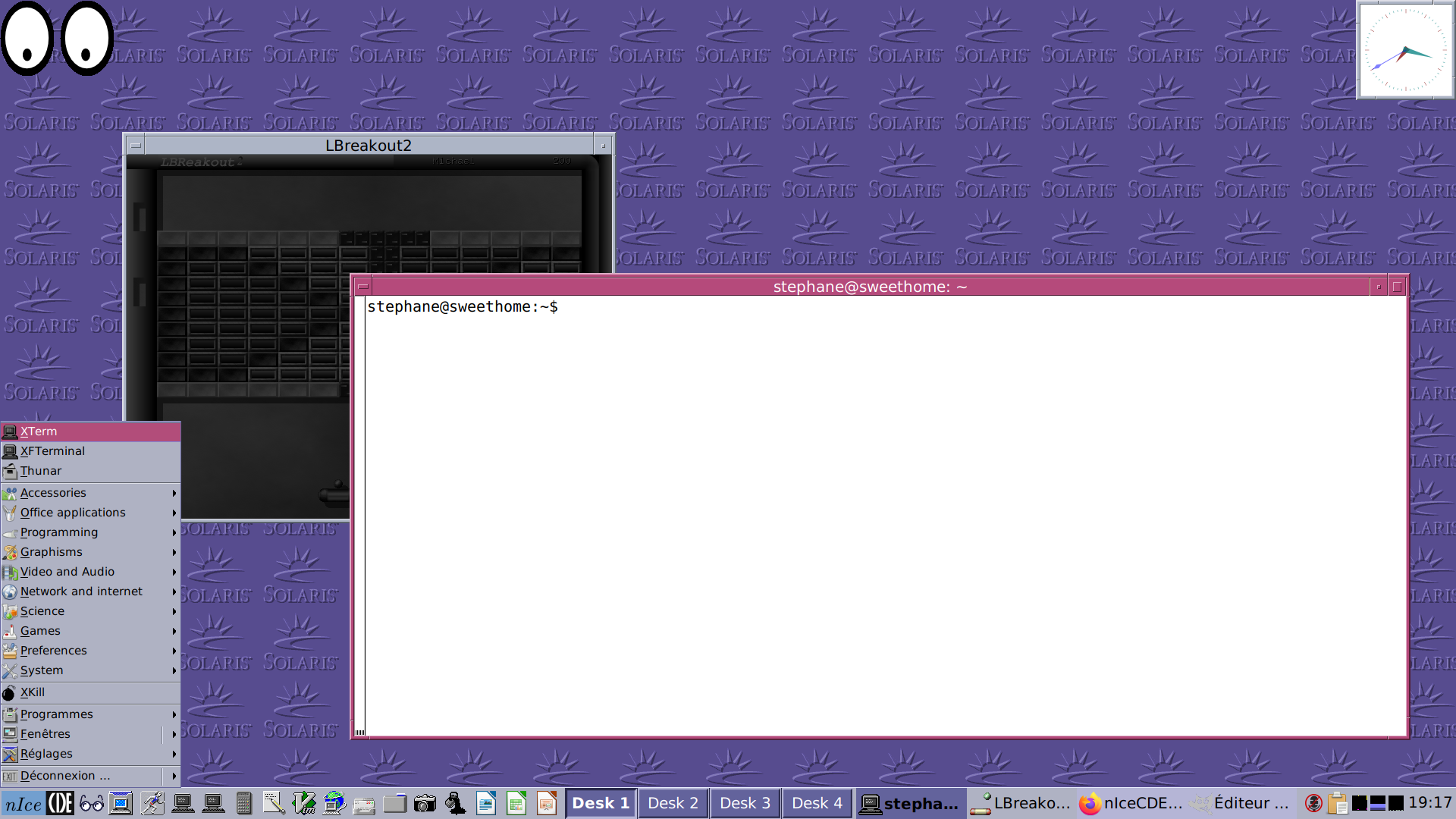Activate the nIceCDE Firefox taskbar button
Viewport: 1456px width, 819px height.
1131,803
